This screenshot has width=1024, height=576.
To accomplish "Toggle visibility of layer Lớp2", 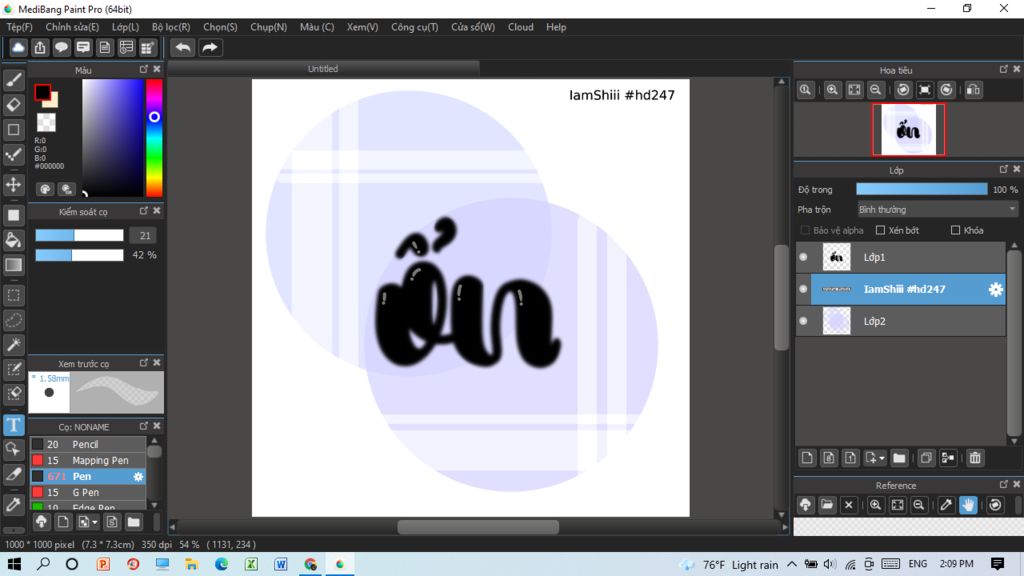I will [x=803, y=321].
